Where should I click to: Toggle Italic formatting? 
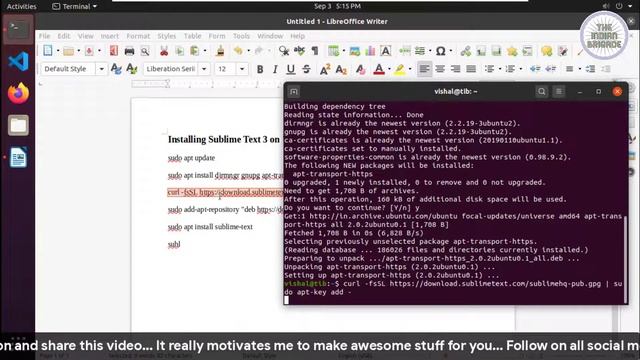[x=275, y=69]
